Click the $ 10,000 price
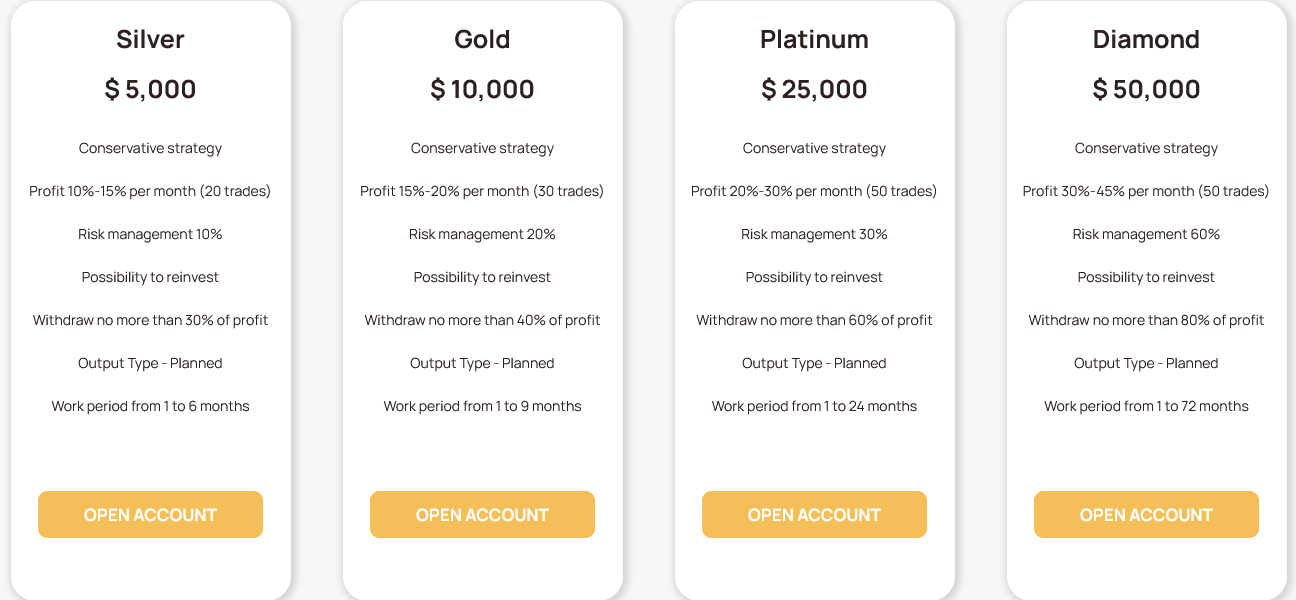 482,89
